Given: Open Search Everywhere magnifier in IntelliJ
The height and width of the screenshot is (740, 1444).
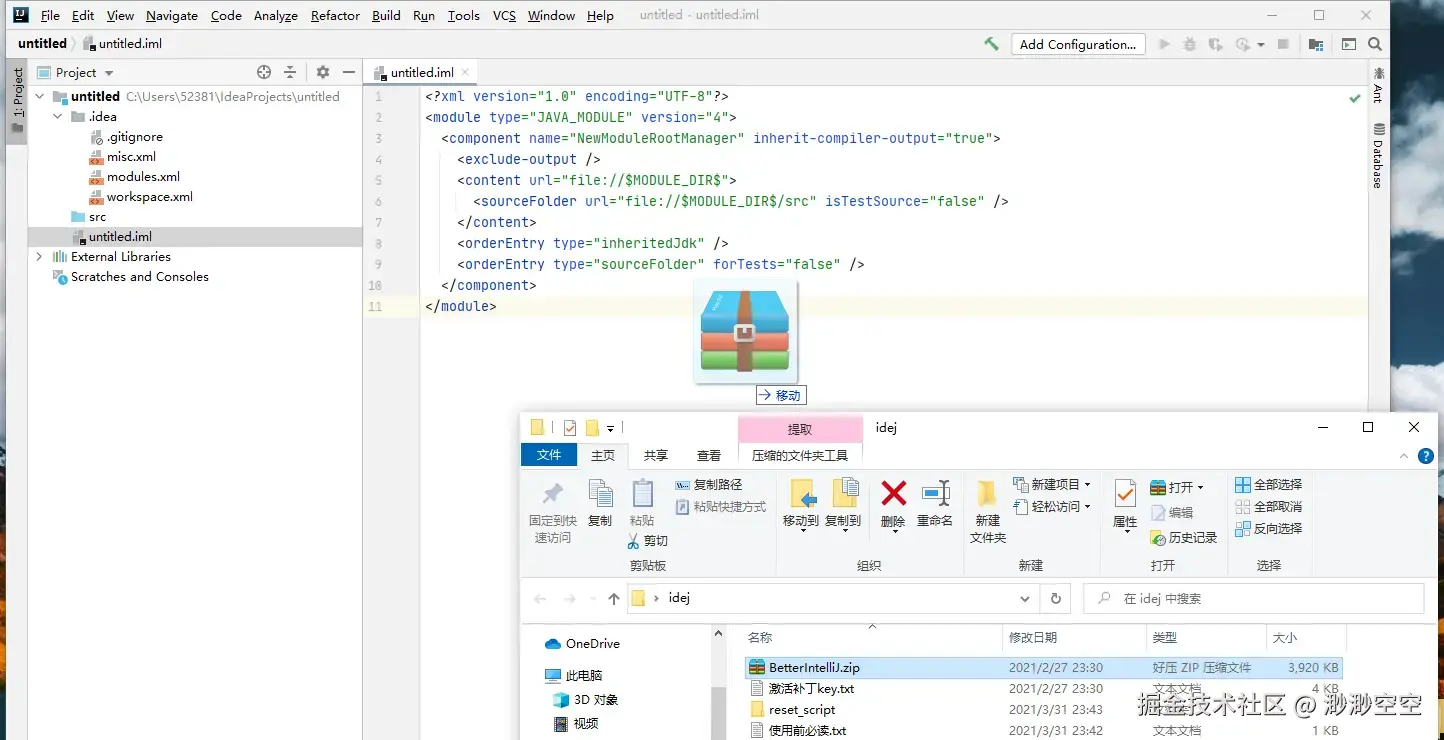Looking at the screenshot, I should tap(1375, 44).
